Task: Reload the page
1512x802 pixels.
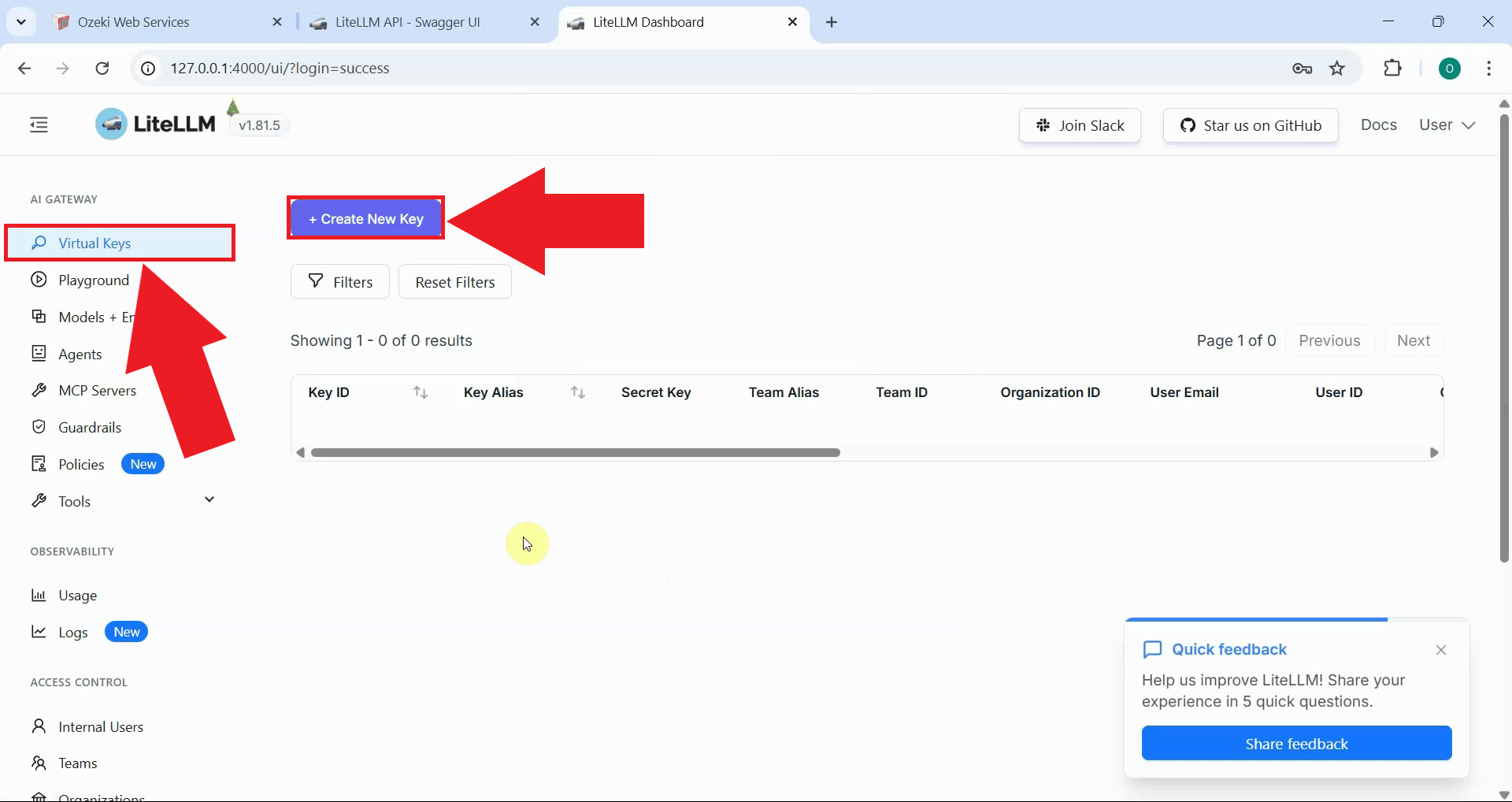Action: pos(102,69)
